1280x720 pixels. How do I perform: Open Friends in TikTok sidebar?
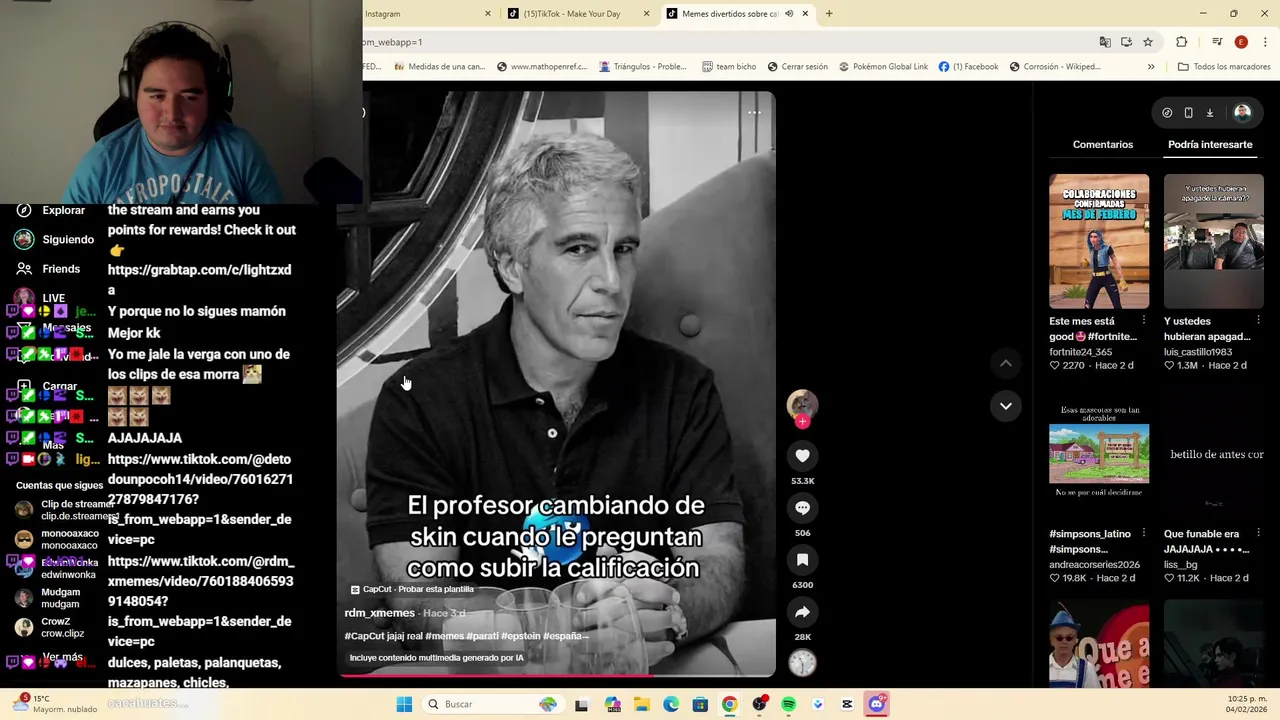[48, 269]
